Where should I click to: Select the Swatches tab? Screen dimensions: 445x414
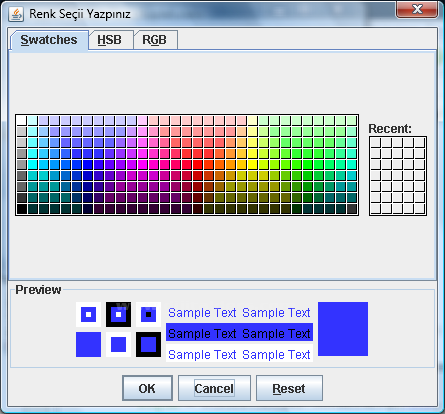click(49, 40)
